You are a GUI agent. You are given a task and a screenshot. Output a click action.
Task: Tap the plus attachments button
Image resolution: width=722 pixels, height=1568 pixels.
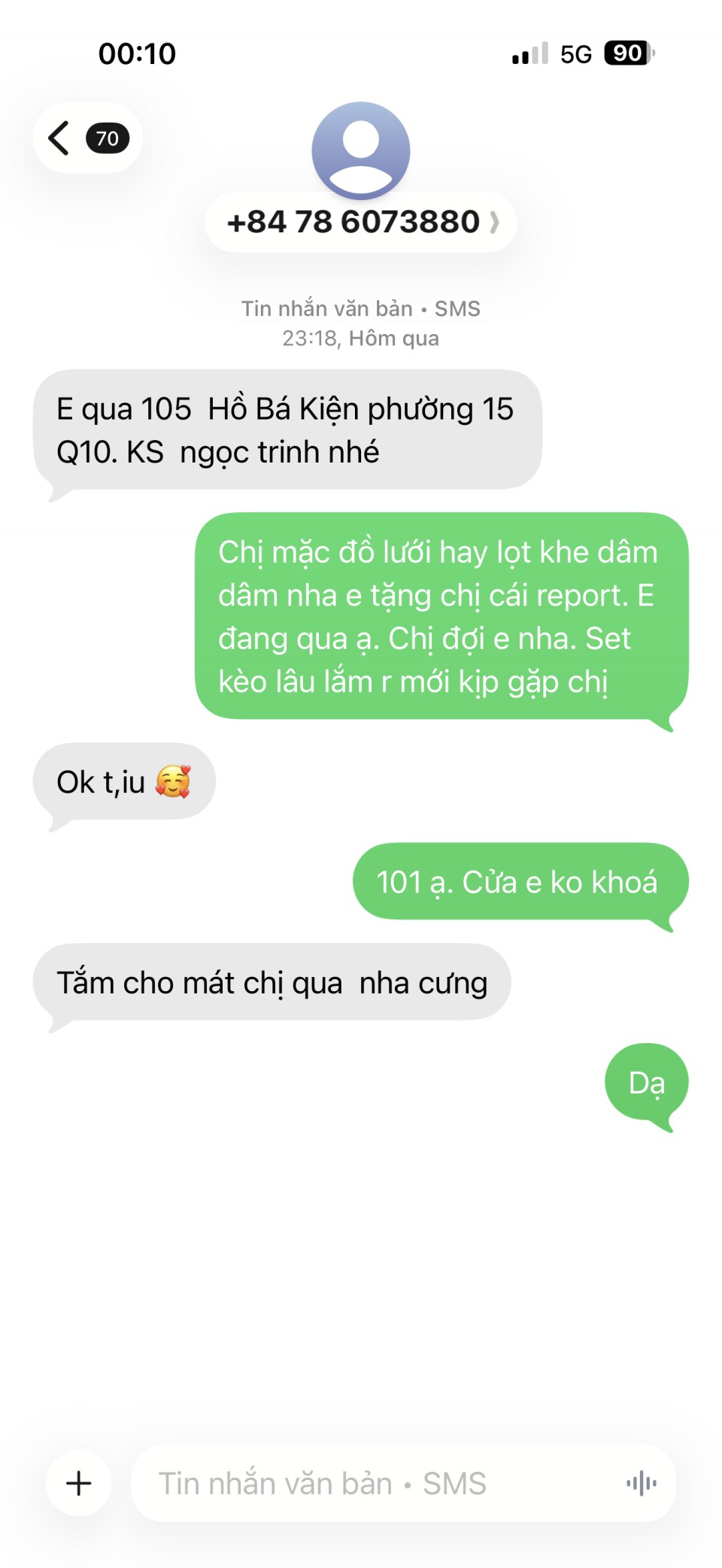click(79, 1483)
